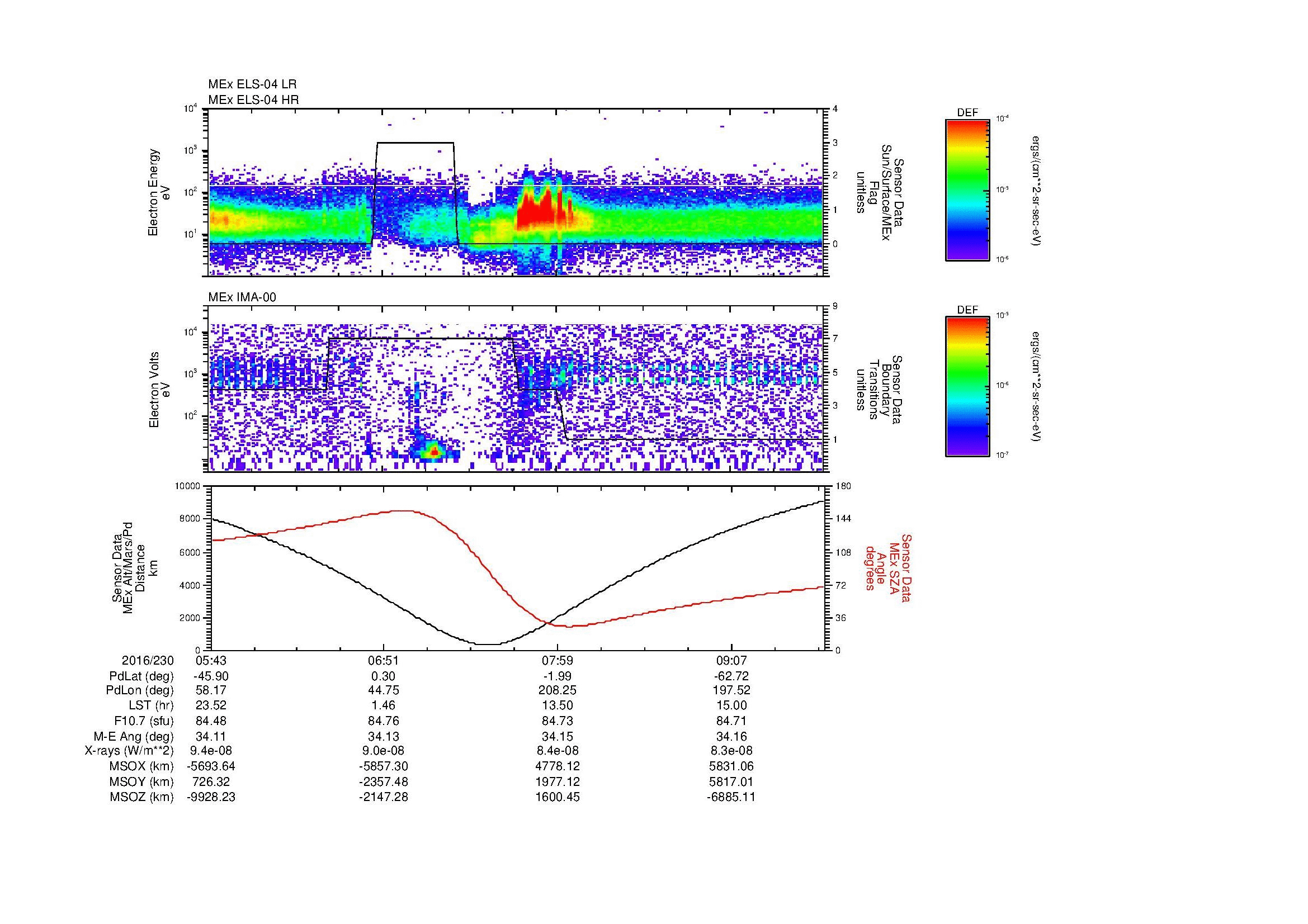
Task: Click the MSOX value '-5693.64'
Action: 211,766
